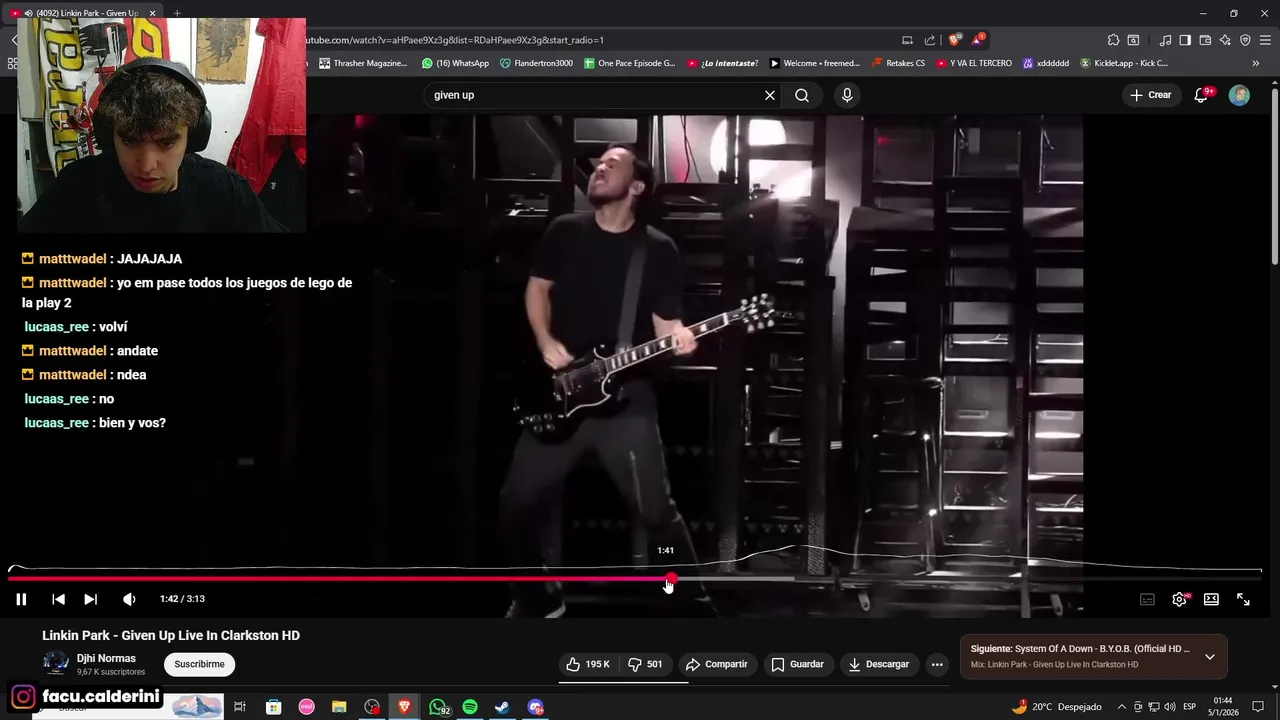Open the Welcome • freemed... bookmark

814,63
